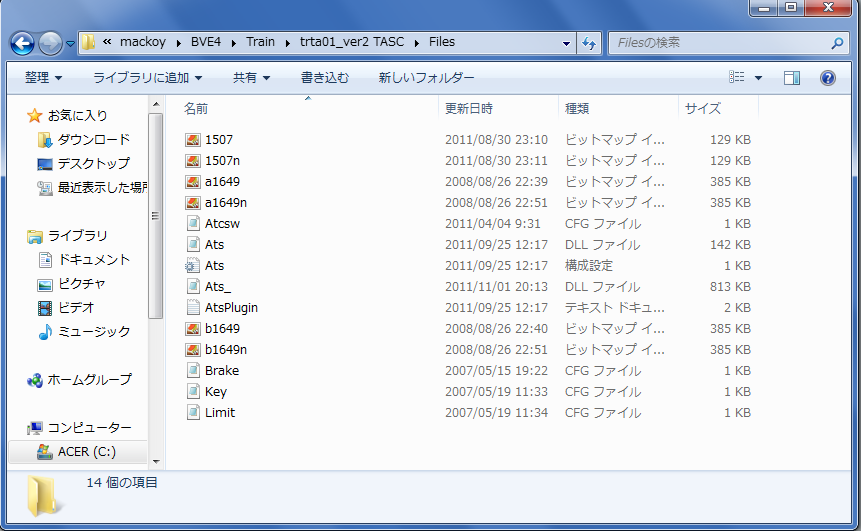This screenshot has width=861, height=531.
Task: Select the Atcsw CFG file icon
Action: (x=193, y=223)
